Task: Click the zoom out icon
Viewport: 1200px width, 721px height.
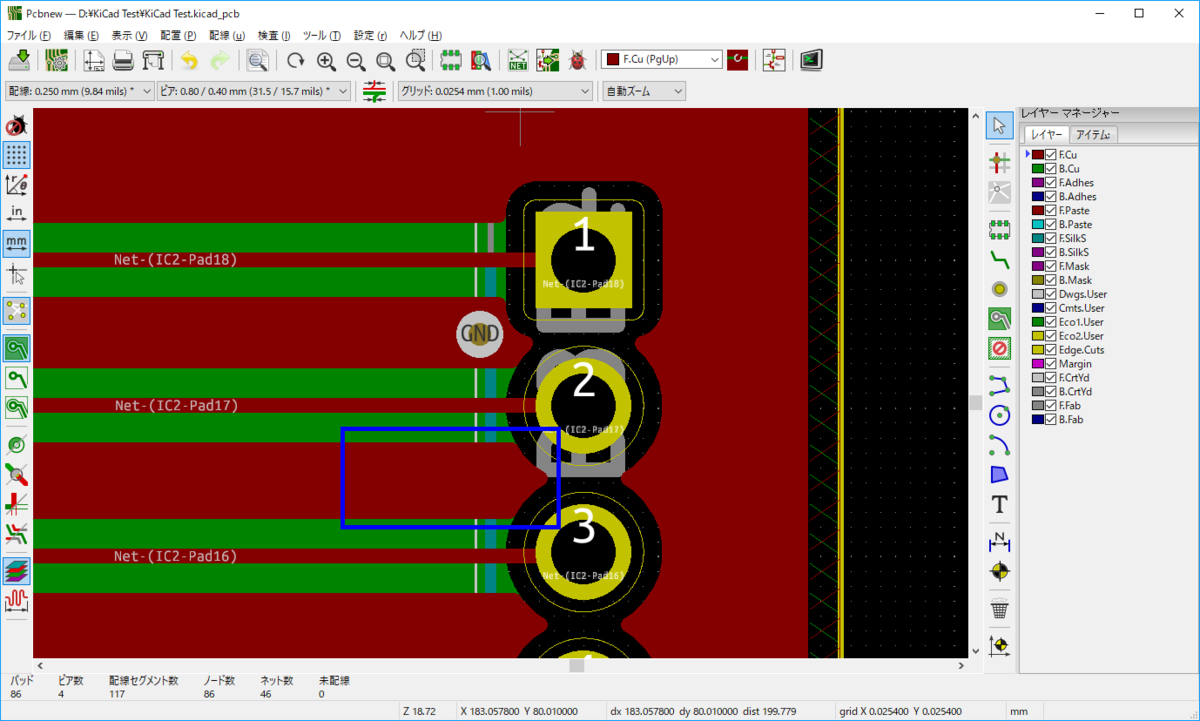Action: (355, 60)
